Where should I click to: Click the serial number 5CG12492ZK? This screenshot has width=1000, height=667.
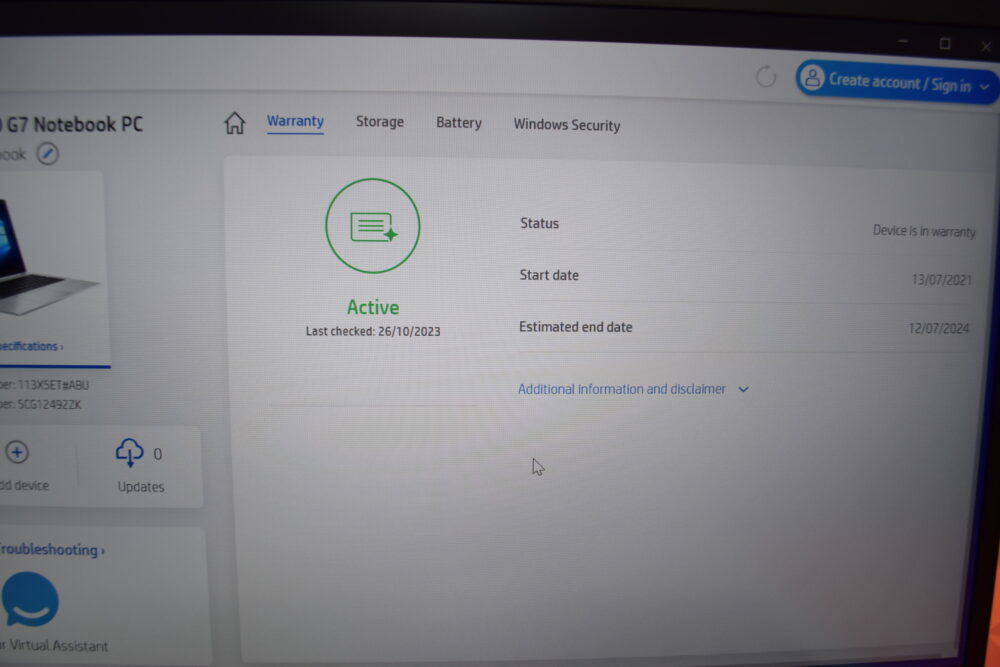click(50, 404)
